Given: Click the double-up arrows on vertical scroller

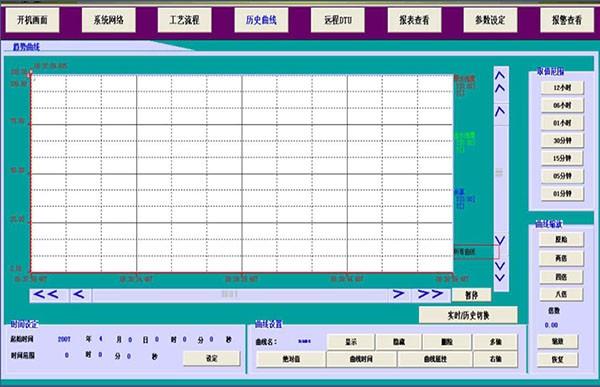Looking at the screenshot, I should (x=501, y=82).
